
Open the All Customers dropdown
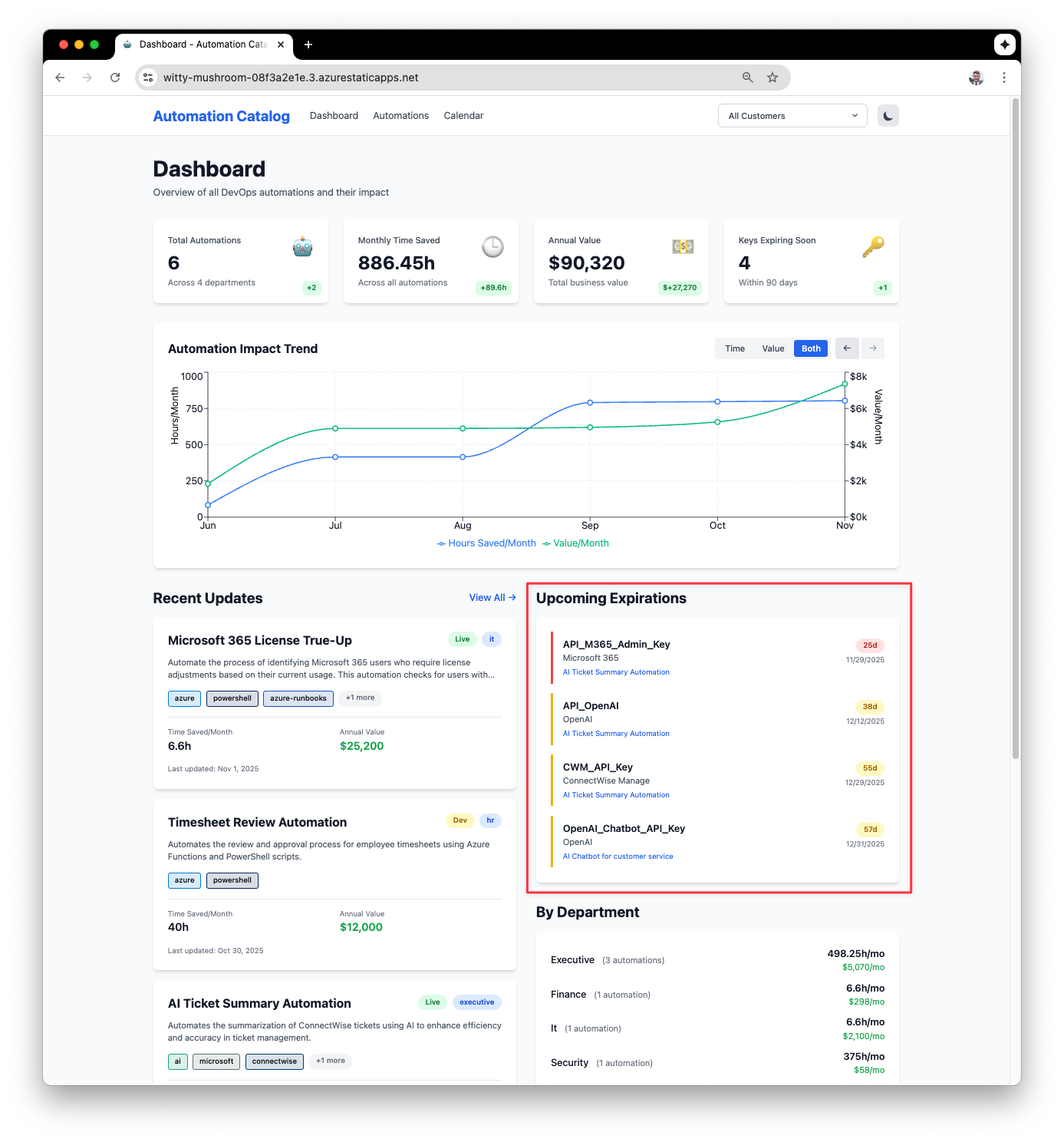coord(792,116)
